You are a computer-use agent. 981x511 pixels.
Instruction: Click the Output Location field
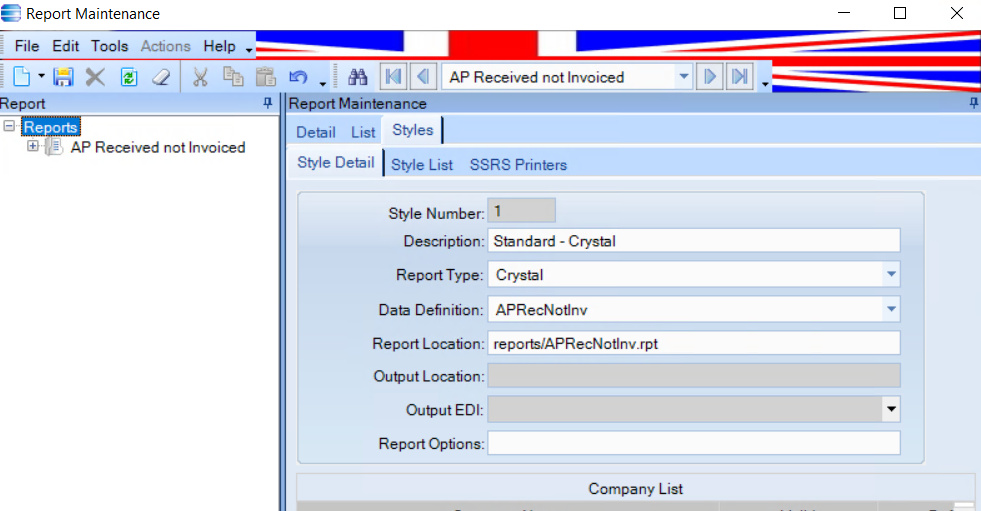[694, 376]
